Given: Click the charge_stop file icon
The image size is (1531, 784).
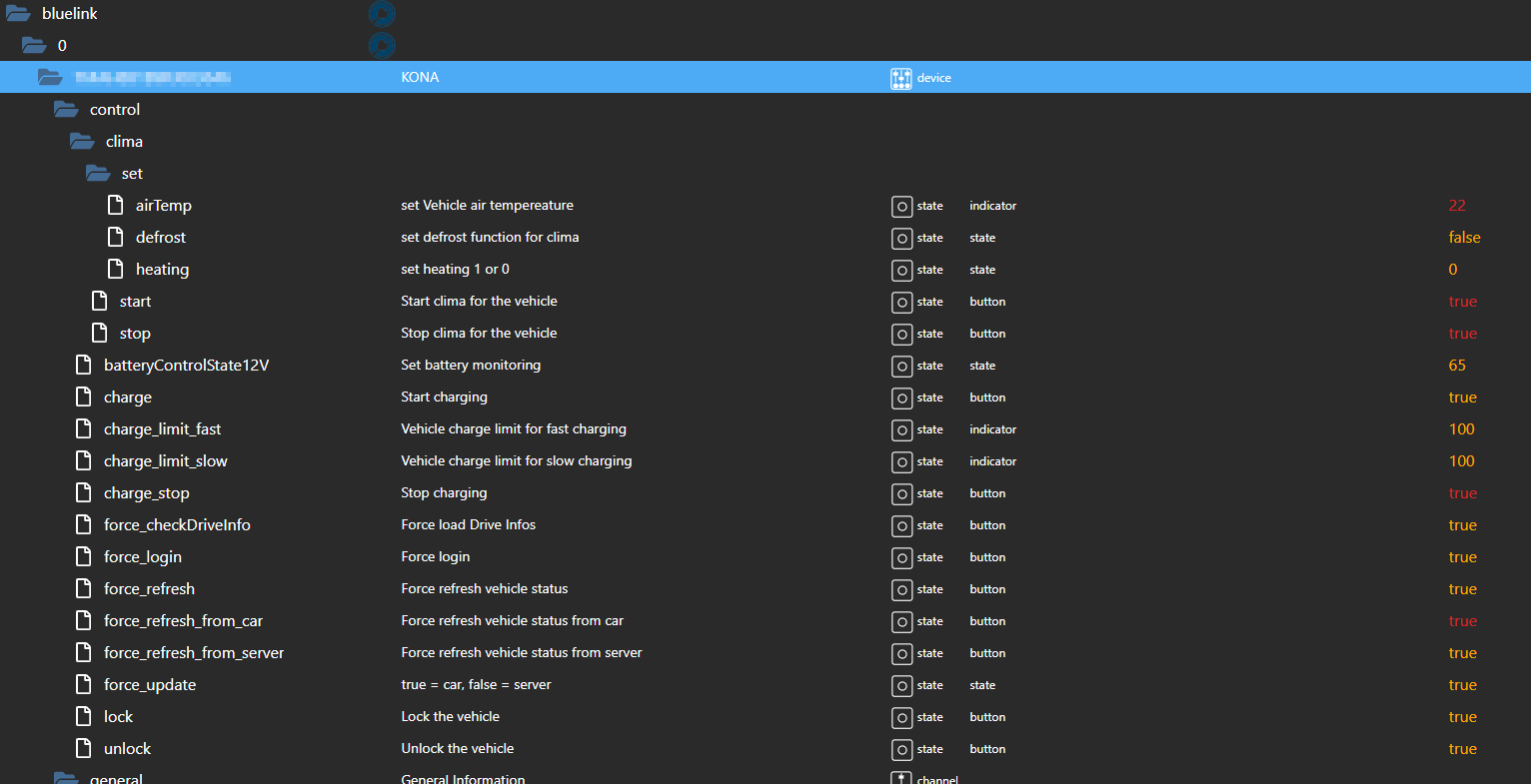Looking at the screenshot, I should pos(84,492).
